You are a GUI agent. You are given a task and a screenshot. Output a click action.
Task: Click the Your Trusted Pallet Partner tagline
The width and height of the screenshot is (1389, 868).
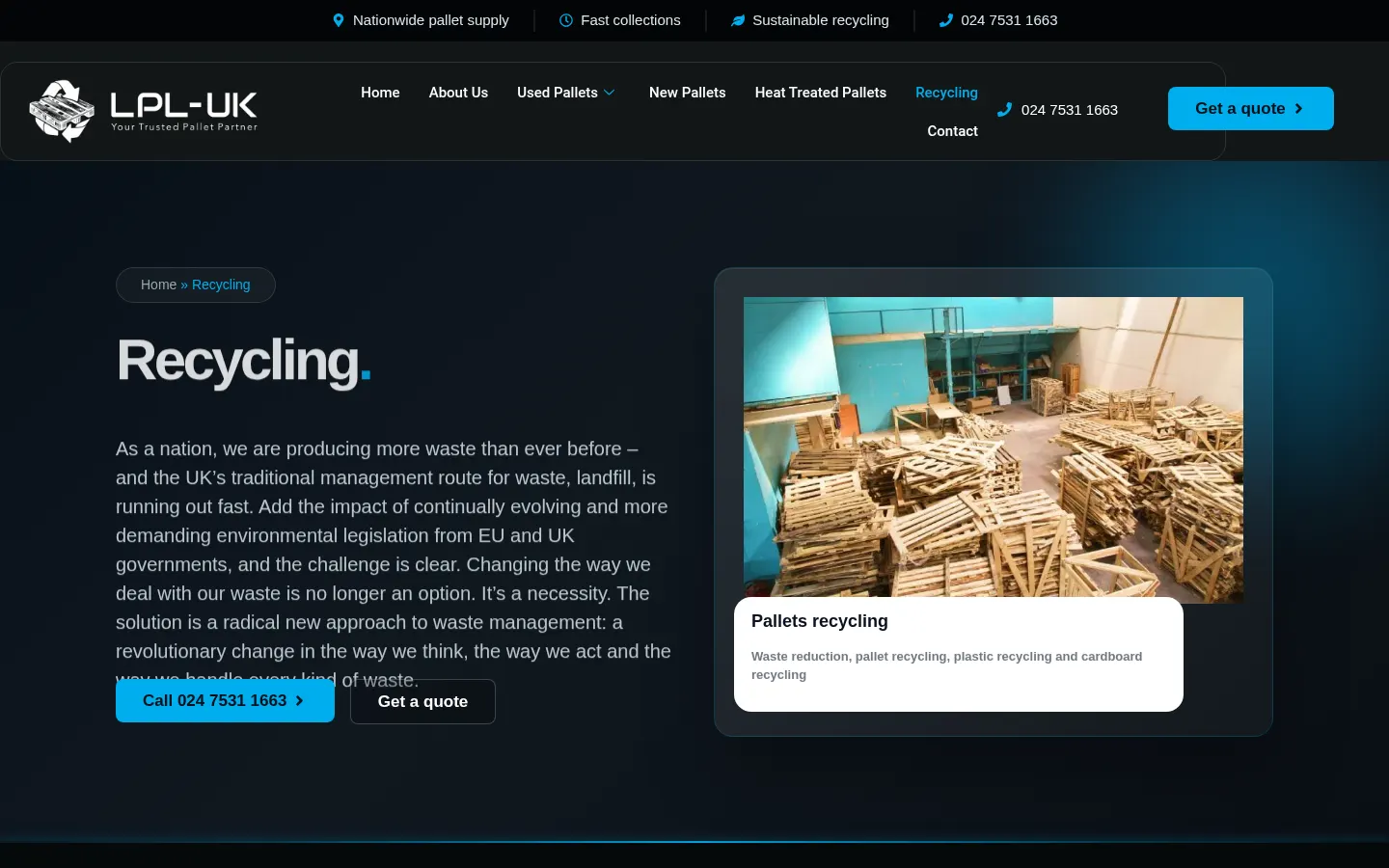184,127
